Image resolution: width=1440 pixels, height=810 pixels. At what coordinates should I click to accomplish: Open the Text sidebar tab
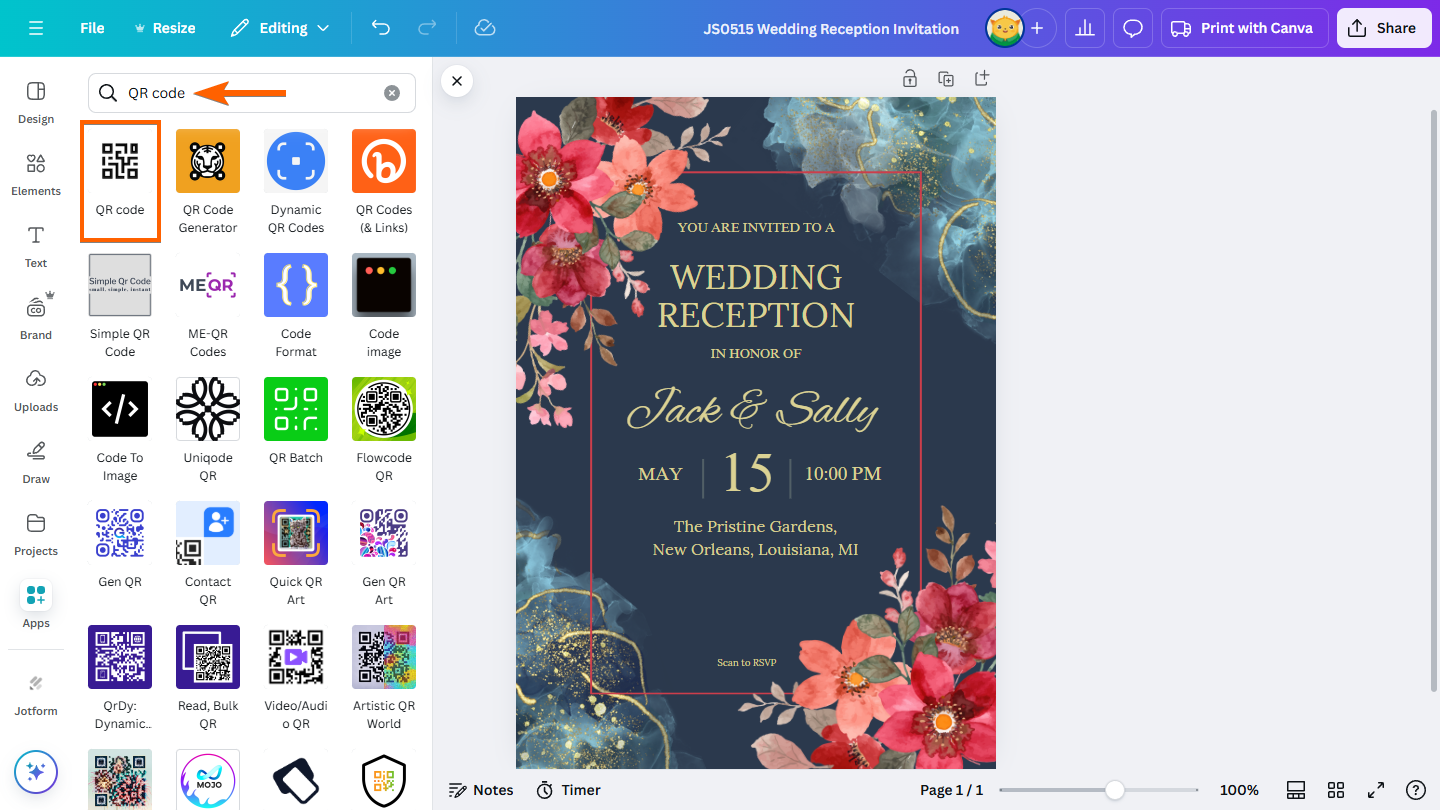point(36,246)
